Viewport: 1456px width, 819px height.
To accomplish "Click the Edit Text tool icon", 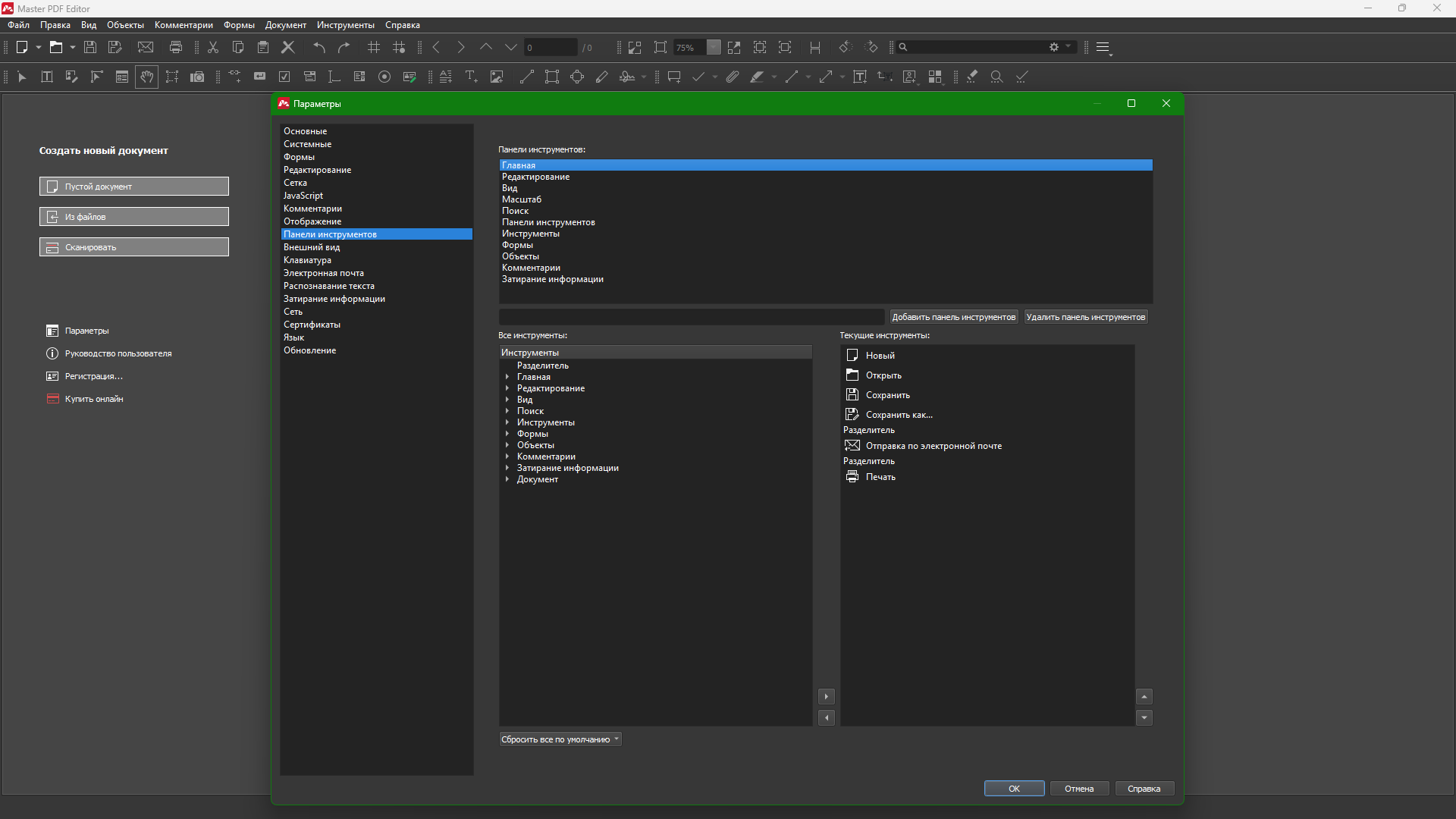I will click(x=47, y=77).
